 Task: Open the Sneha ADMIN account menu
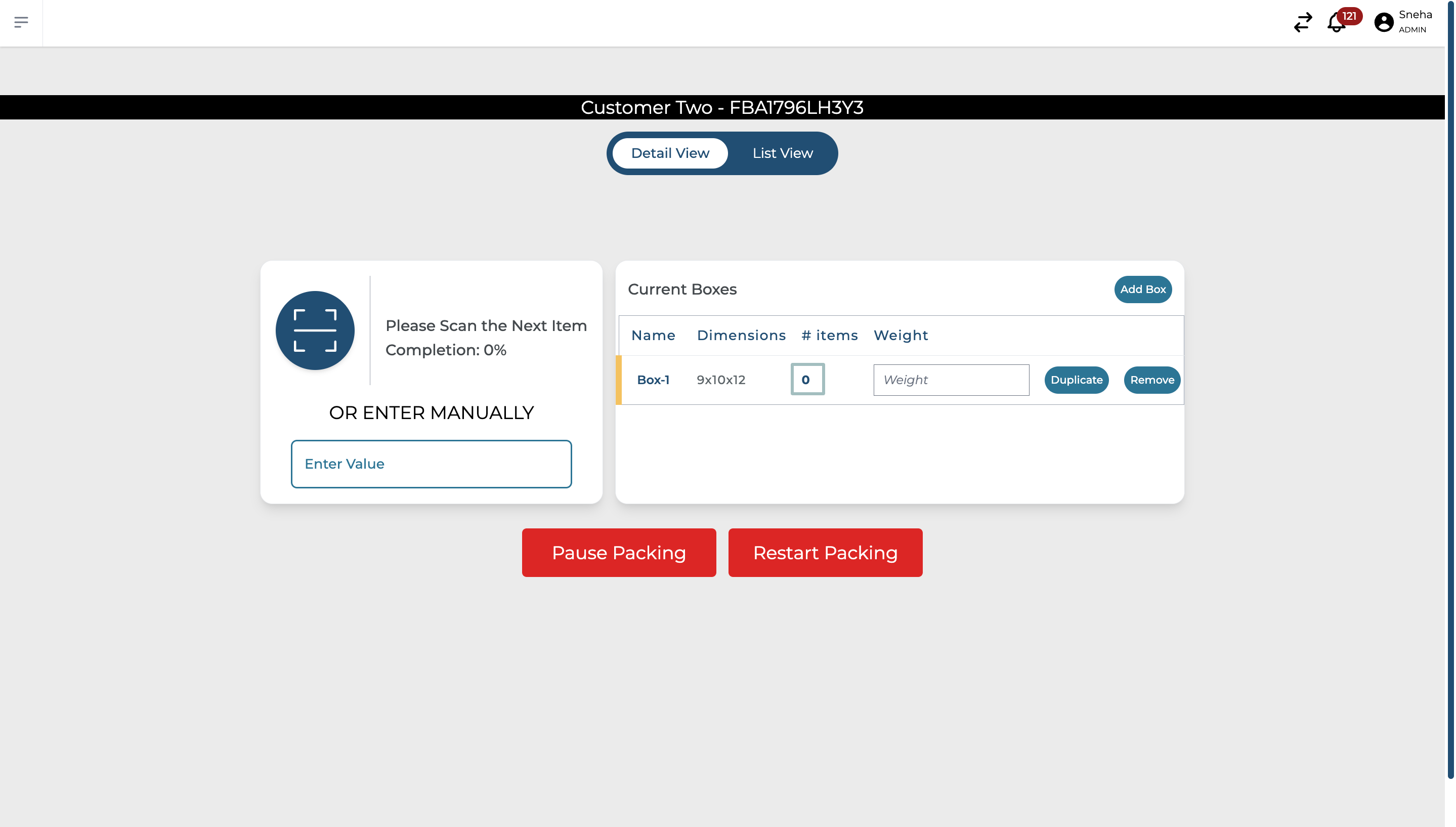tap(1414, 22)
